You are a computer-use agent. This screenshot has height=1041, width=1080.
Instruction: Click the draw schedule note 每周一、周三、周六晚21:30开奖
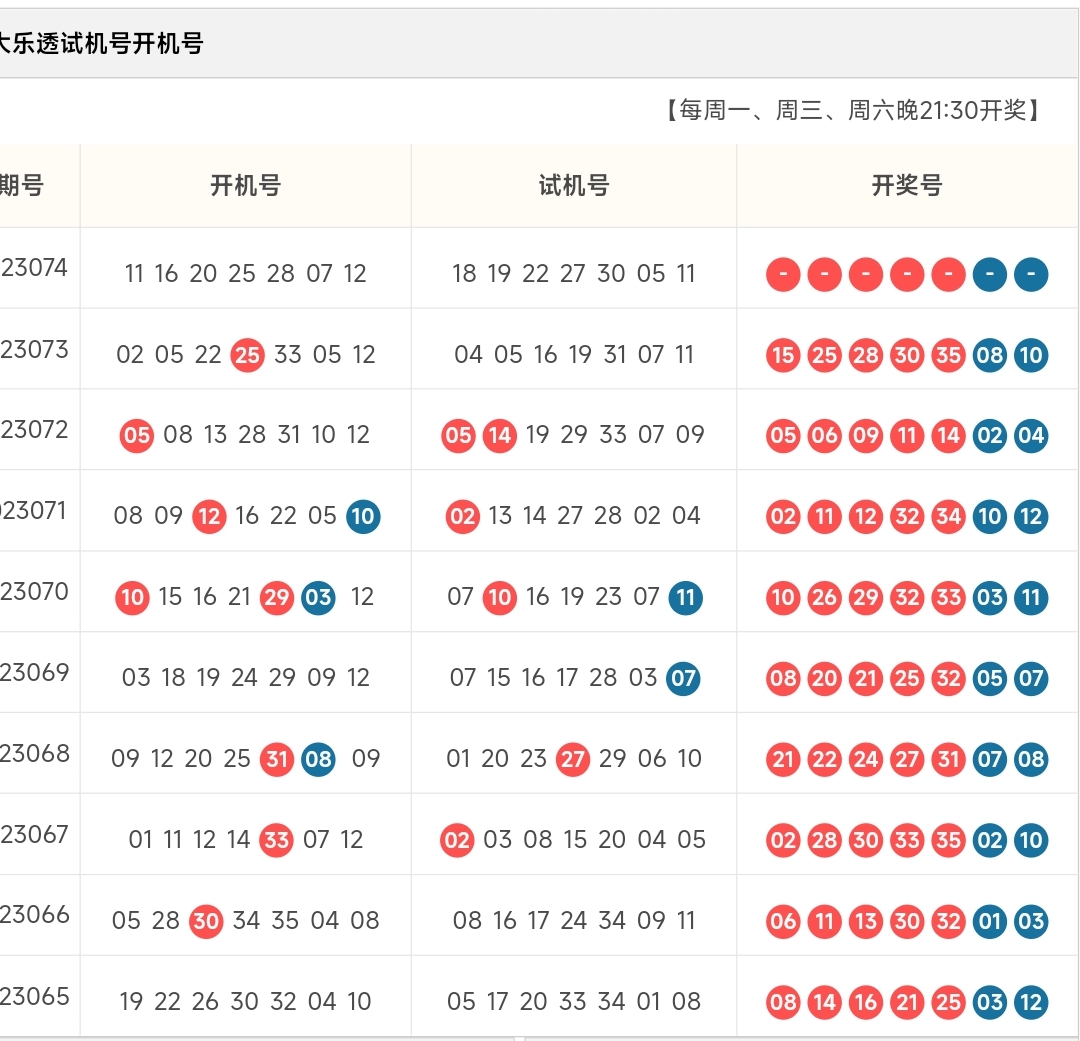(x=852, y=110)
